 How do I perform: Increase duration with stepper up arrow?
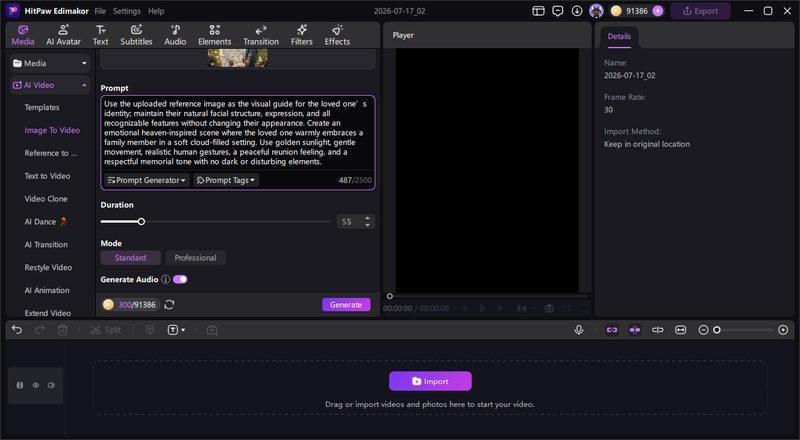click(367, 218)
